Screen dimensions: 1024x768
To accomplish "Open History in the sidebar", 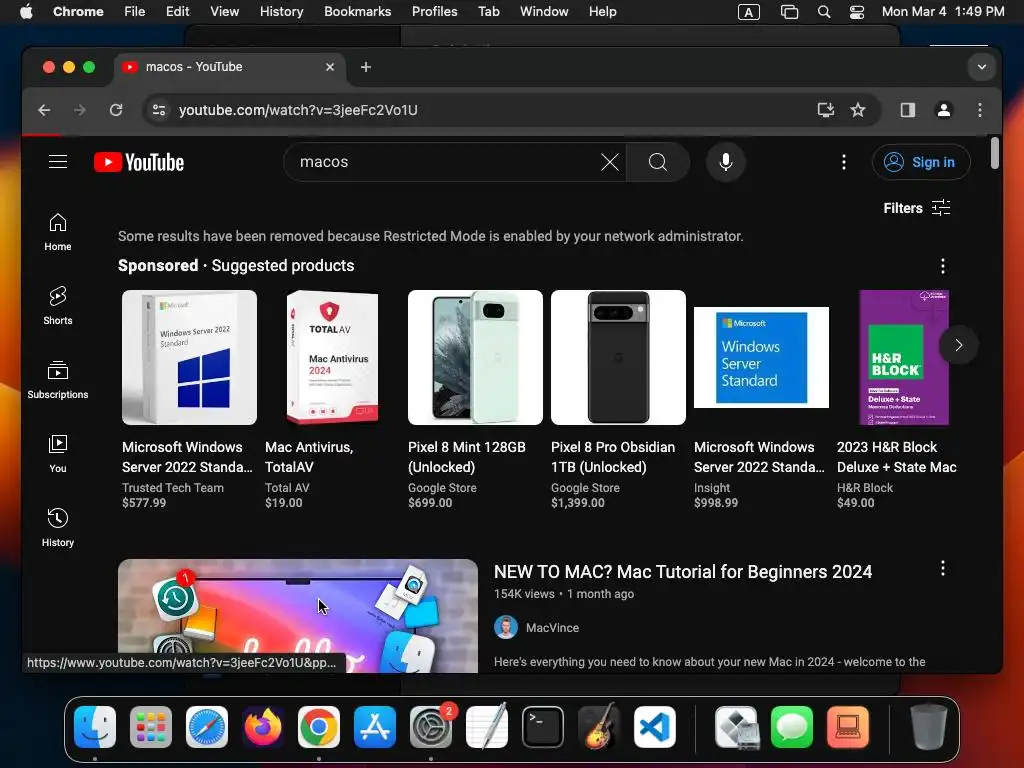I will click(x=58, y=527).
